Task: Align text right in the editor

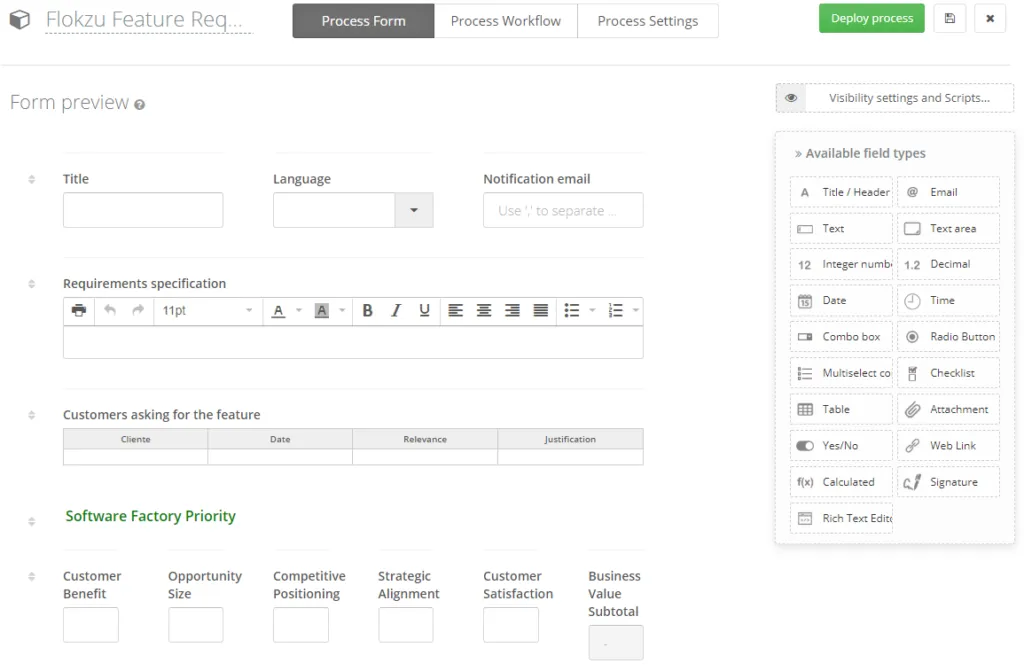Action: click(512, 310)
